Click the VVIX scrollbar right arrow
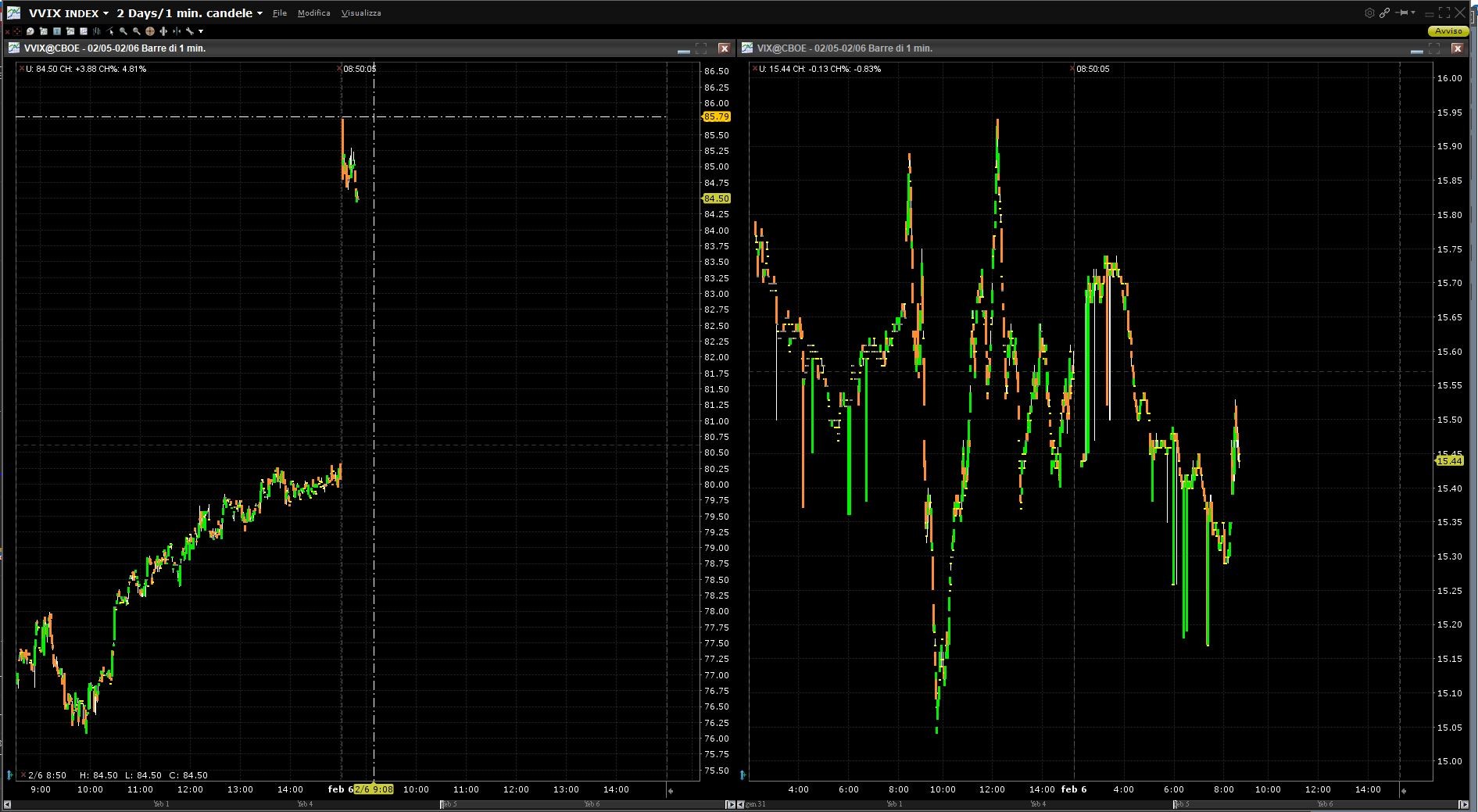Viewport: 1478px width, 812px height. [x=730, y=804]
